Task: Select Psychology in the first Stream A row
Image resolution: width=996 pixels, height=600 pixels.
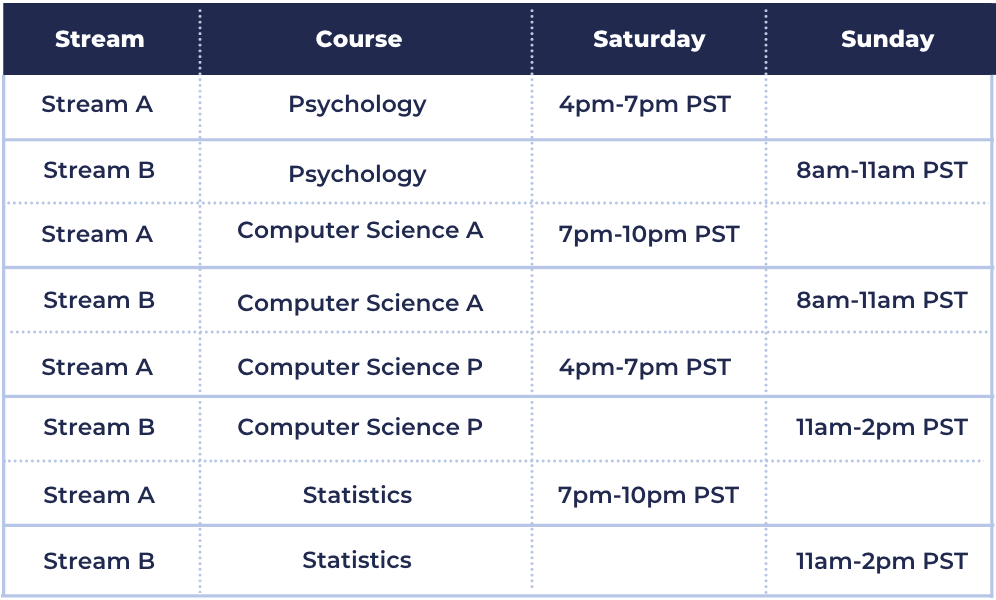Action: click(x=357, y=105)
